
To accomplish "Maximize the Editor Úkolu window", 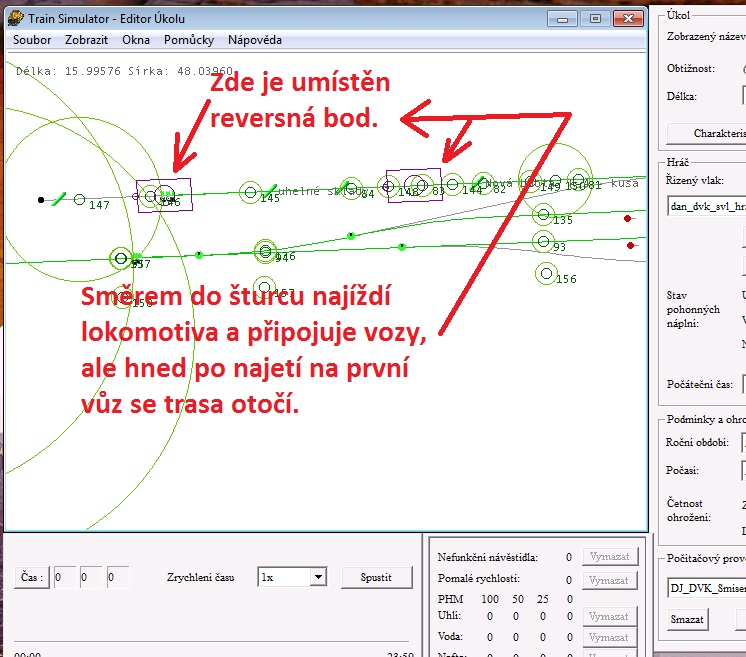I will pos(595,19).
